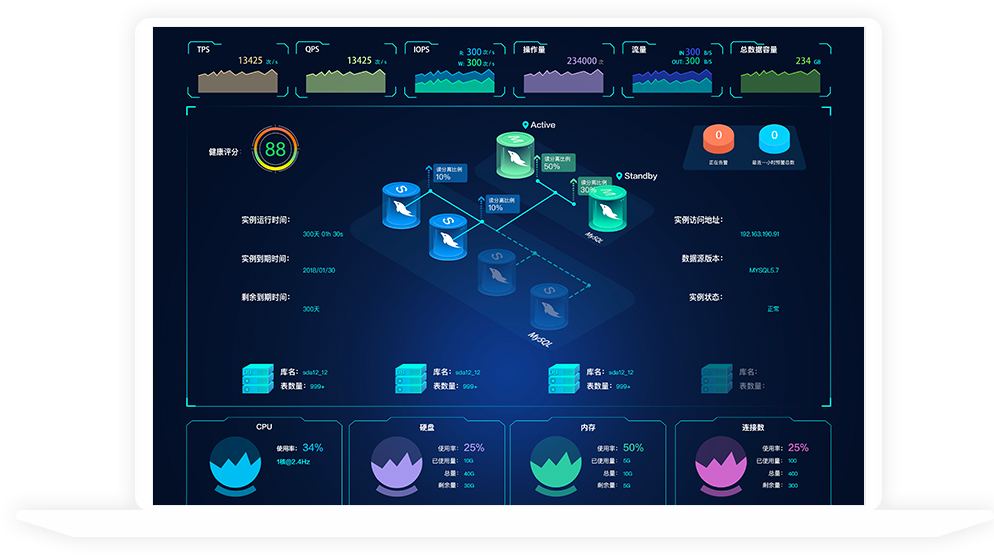This screenshot has width=994, height=555.
Task: Click the 健康评分 label
Action: pos(224,152)
